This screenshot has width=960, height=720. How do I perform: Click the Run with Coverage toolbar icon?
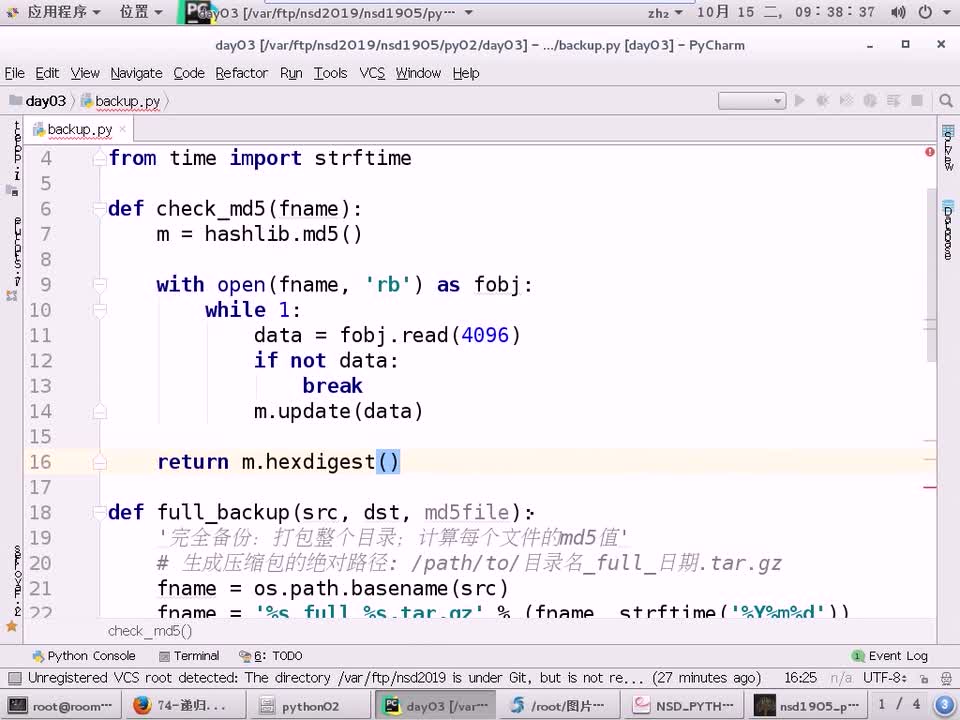pos(846,100)
